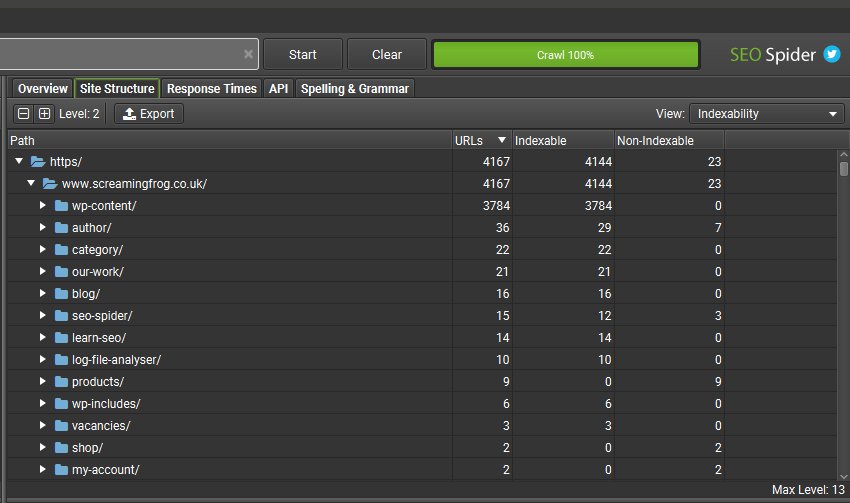Viewport: 850px width, 503px height.
Task: Open the View Indexability dropdown
Action: [767, 114]
